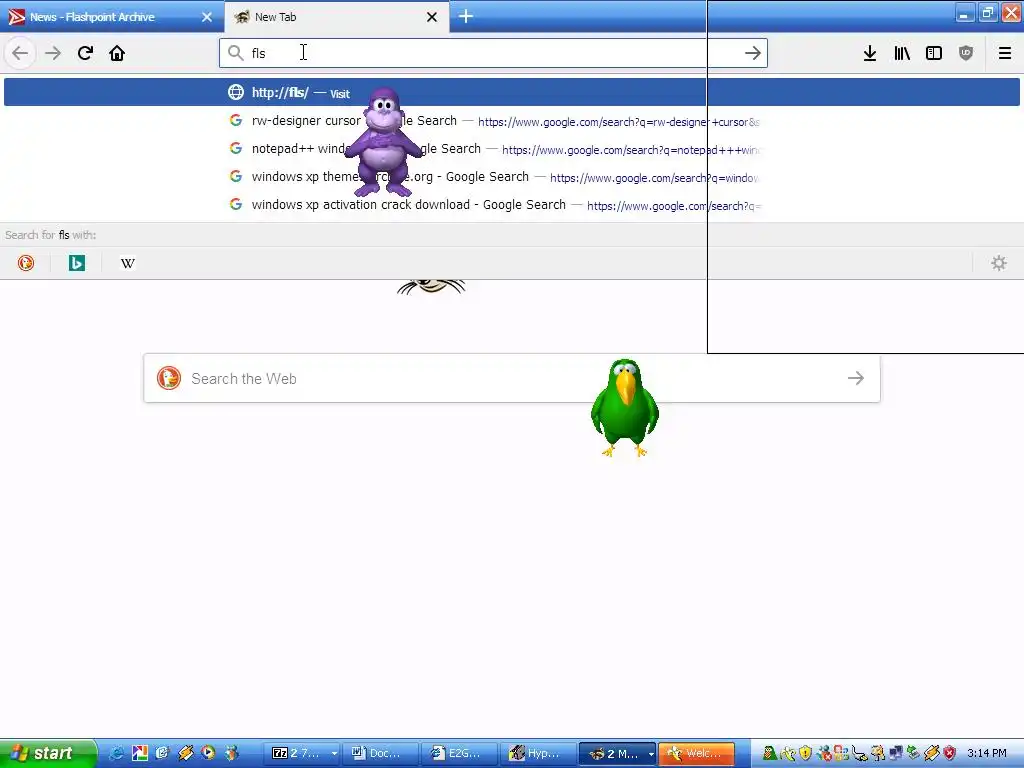Image resolution: width=1024 pixels, height=768 pixels.
Task: Minimize the browser window
Action: pyautogui.click(x=965, y=13)
